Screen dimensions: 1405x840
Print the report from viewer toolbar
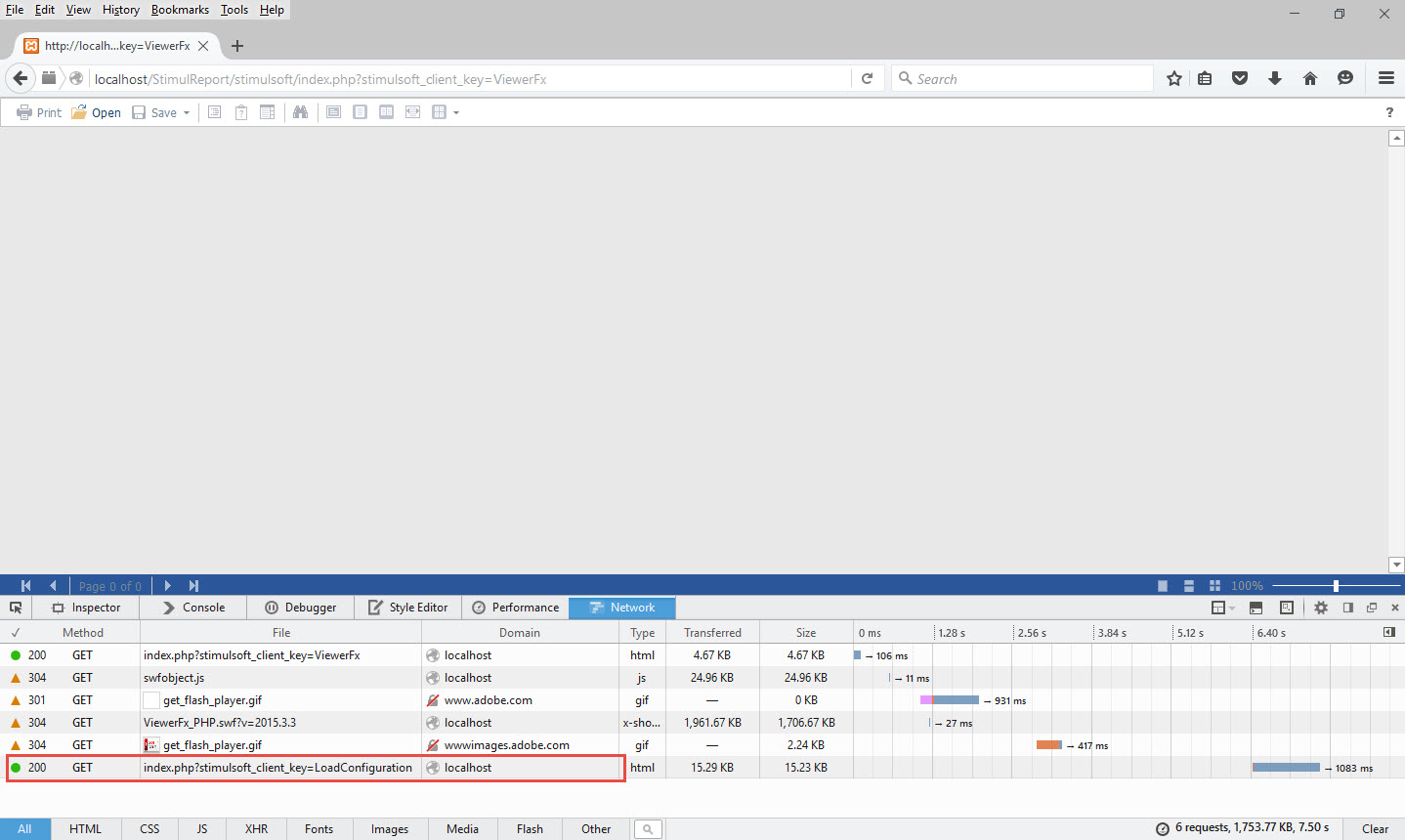(39, 112)
